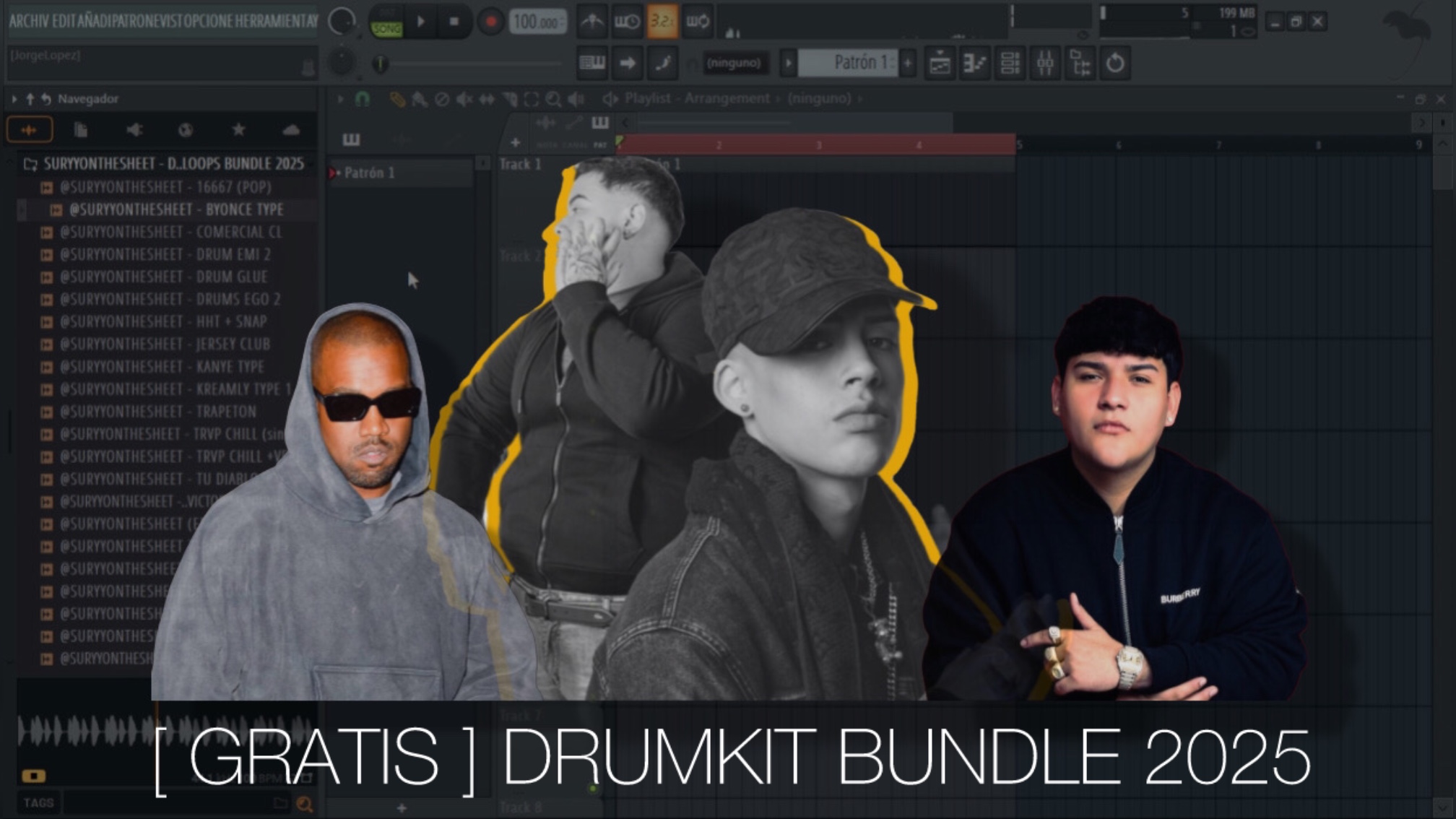The height and width of the screenshot is (819, 1456).
Task: Toggle Song/Pattern mode switch
Action: click(x=386, y=22)
